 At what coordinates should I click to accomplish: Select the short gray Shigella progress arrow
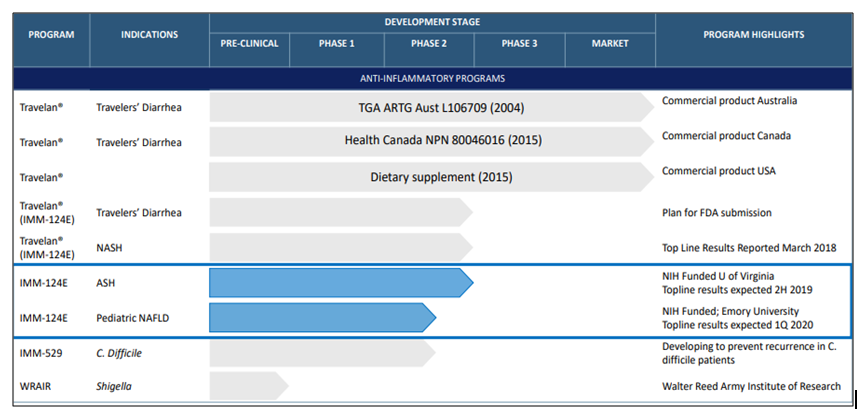click(249, 385)
